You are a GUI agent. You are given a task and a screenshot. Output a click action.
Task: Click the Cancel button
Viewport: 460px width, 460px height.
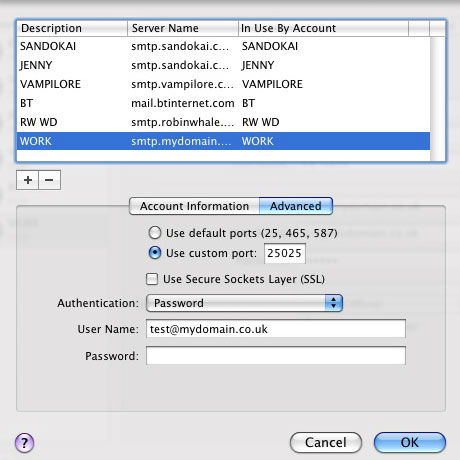pos(326,443)
